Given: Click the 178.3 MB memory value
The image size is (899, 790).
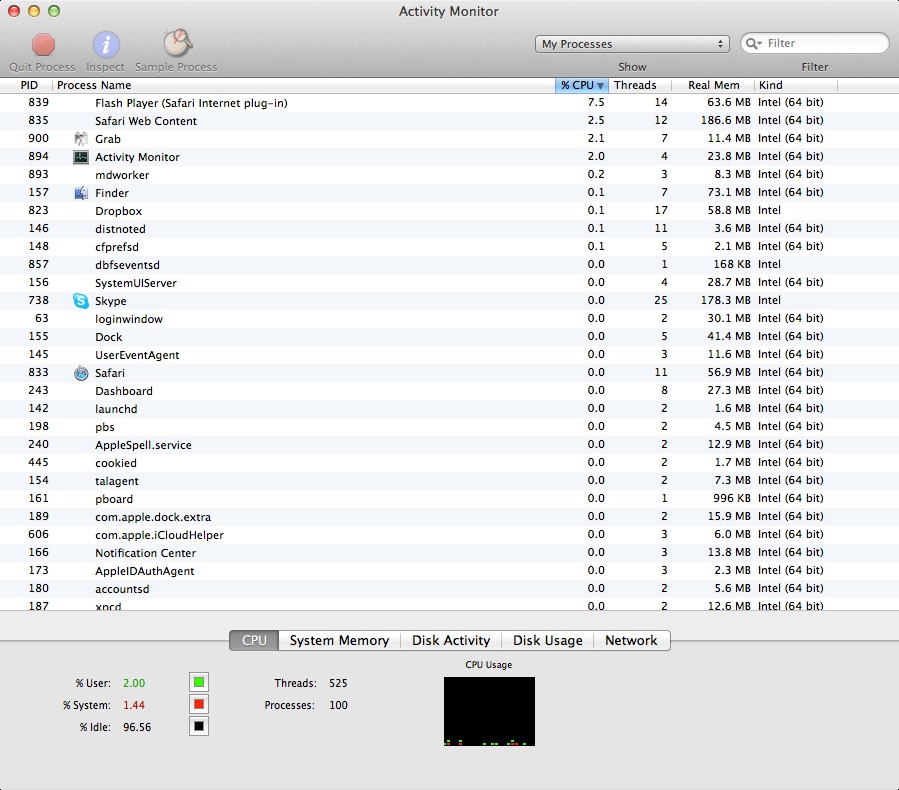Looking at the screenshot, I should coord(725,300).
